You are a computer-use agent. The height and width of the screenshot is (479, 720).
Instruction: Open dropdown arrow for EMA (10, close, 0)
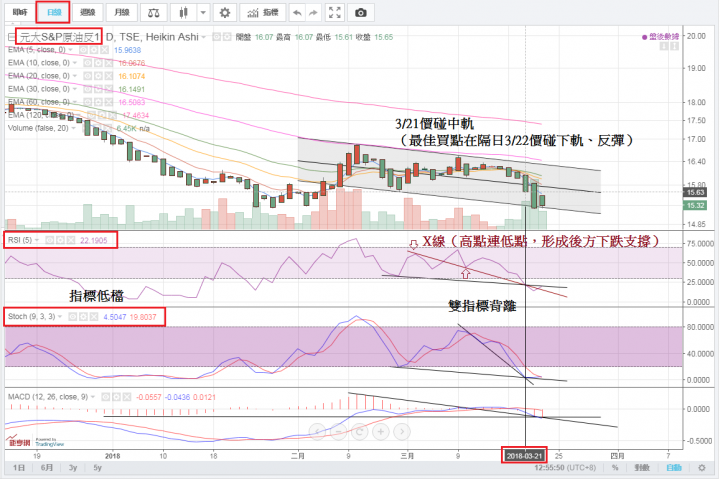74,63
